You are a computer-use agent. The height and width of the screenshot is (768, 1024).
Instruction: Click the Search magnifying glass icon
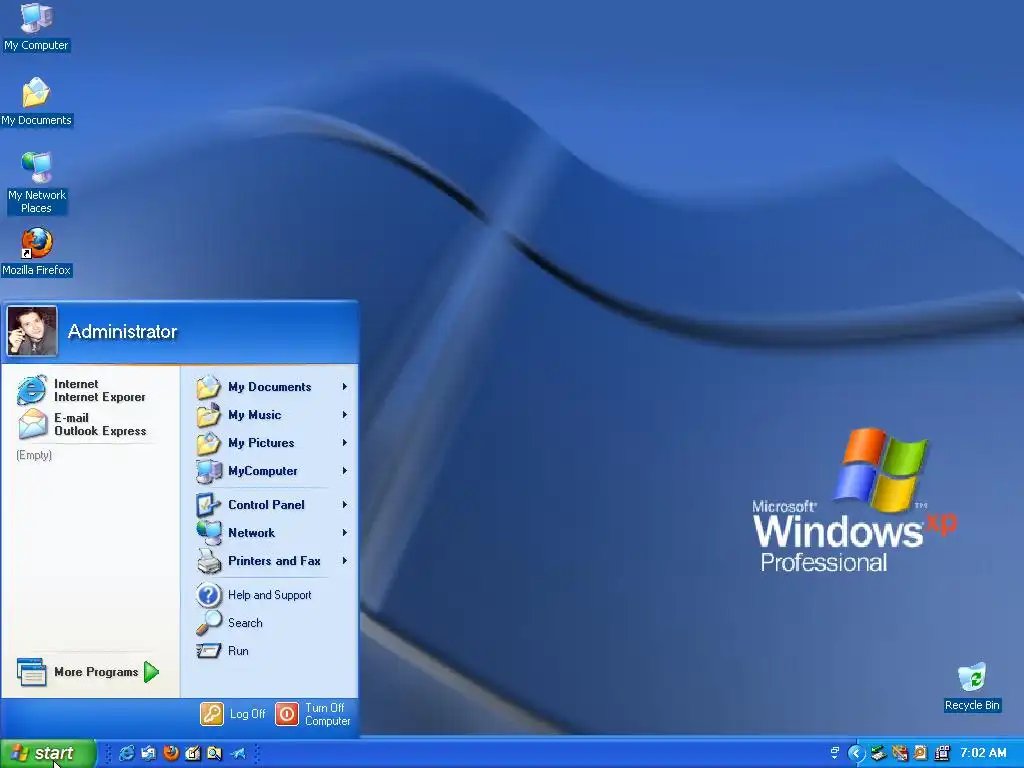[209, 623]
